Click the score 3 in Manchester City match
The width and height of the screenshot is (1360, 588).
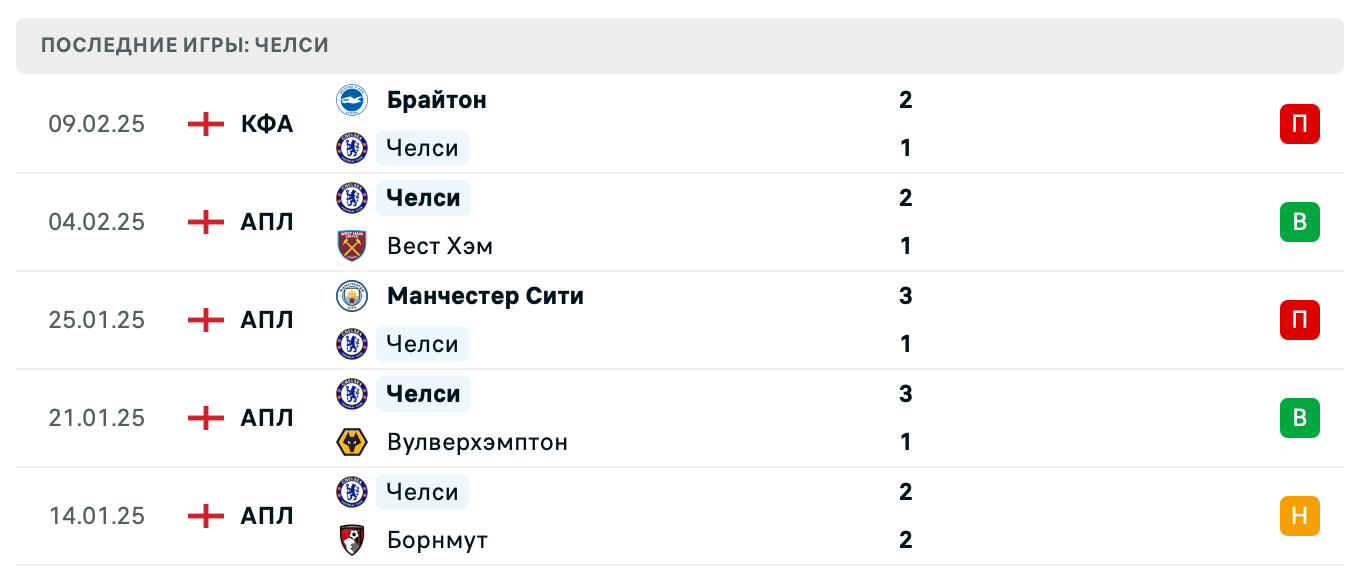tap(905, 296)
